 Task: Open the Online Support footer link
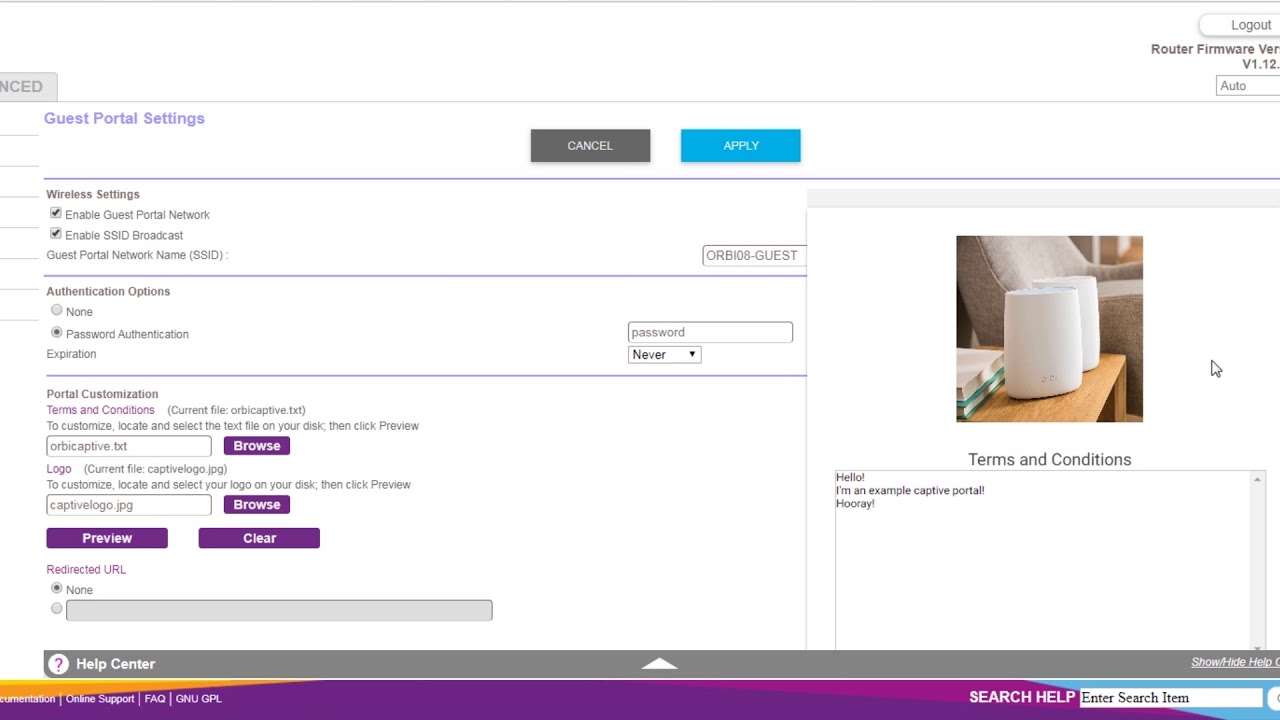click(x=100, y=699)
